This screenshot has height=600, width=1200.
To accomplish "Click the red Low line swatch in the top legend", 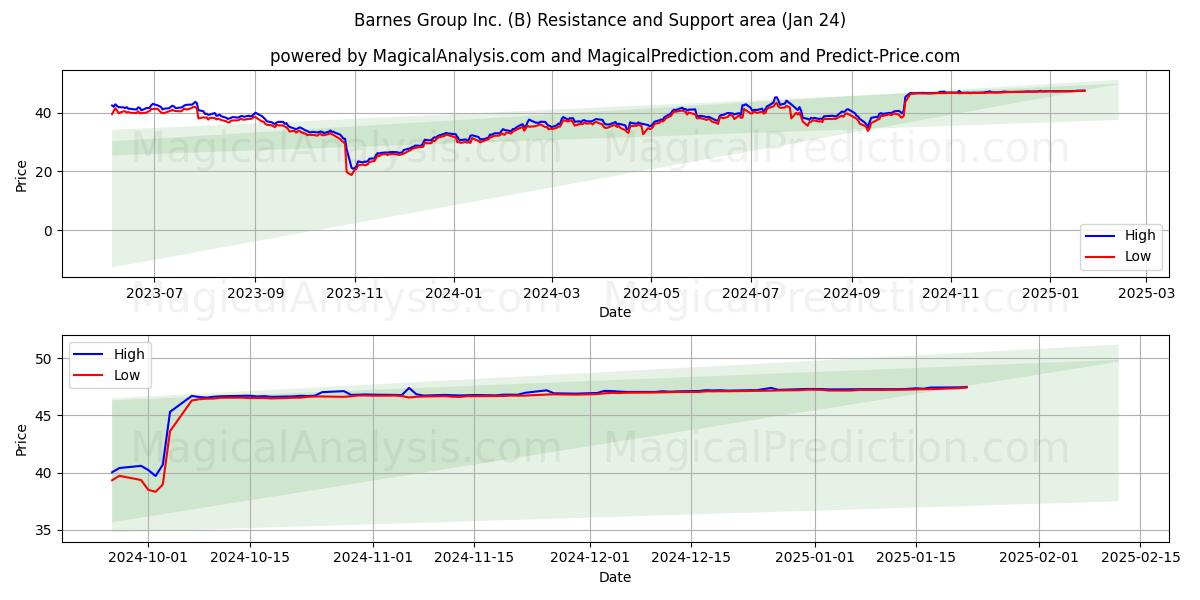I will coord(1102,256).
